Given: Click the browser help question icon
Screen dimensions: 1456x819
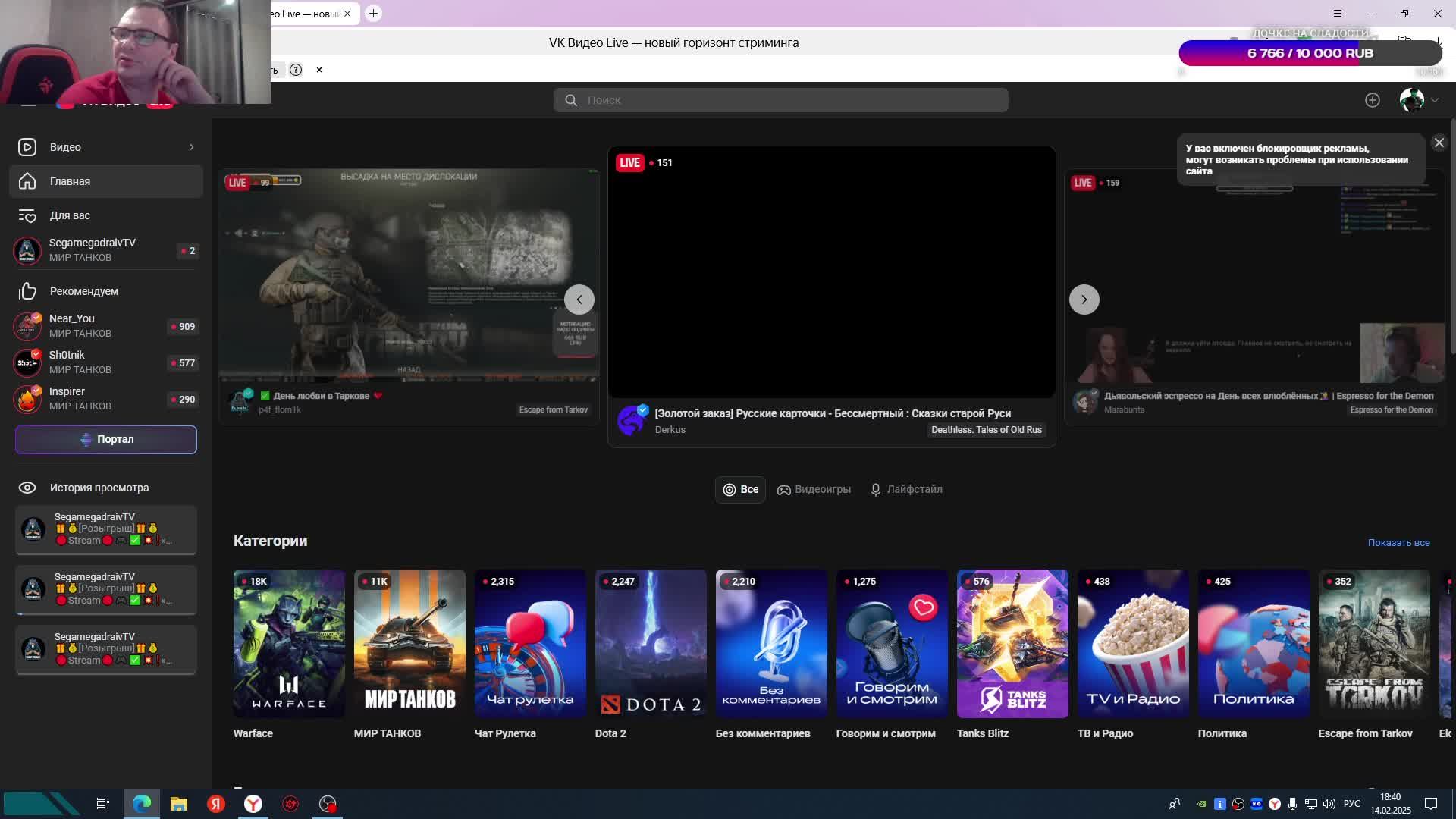Looking at the screenshot, I should pos(296,70).
